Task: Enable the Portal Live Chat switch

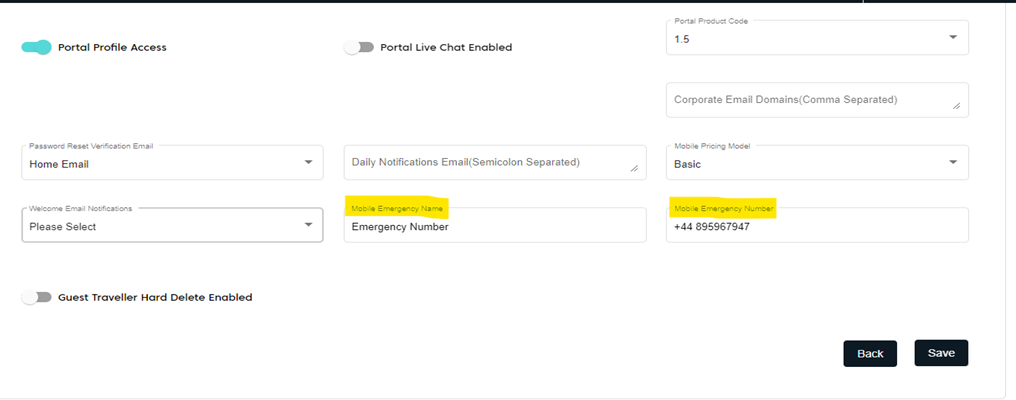Action: (358, 47)
